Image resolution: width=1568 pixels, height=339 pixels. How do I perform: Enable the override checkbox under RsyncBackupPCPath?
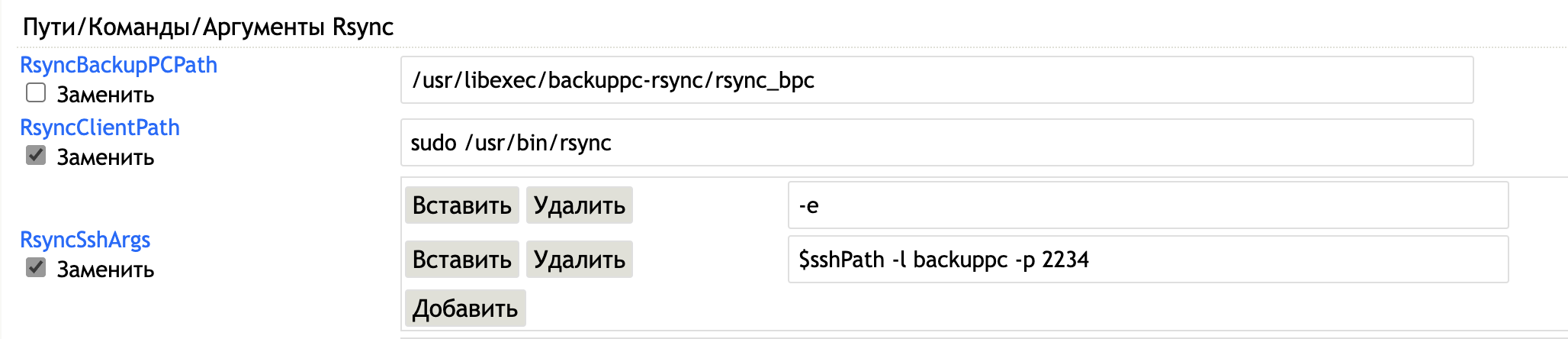36,93
